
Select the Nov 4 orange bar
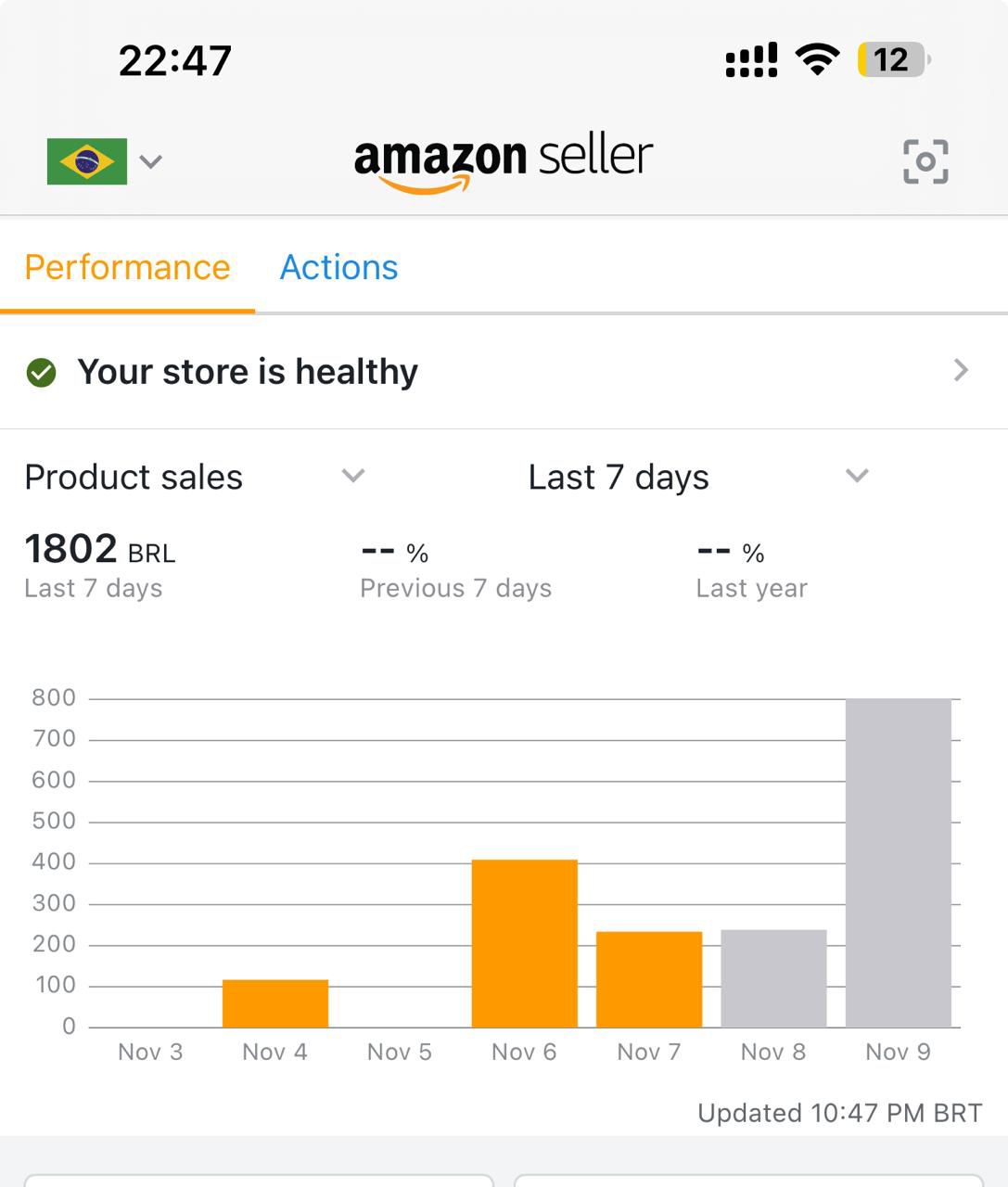(x=275, y=1003)
